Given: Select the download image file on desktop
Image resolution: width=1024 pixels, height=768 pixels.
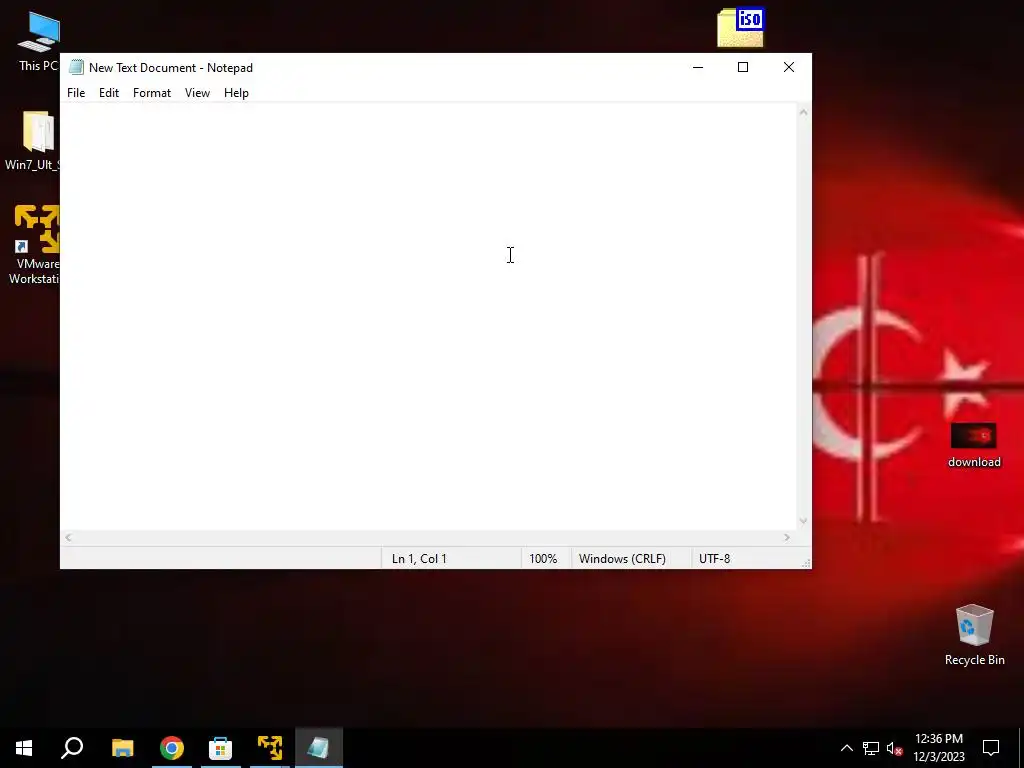Looking at the screenshot, I should pyautogui.click(x=974, y=445).
